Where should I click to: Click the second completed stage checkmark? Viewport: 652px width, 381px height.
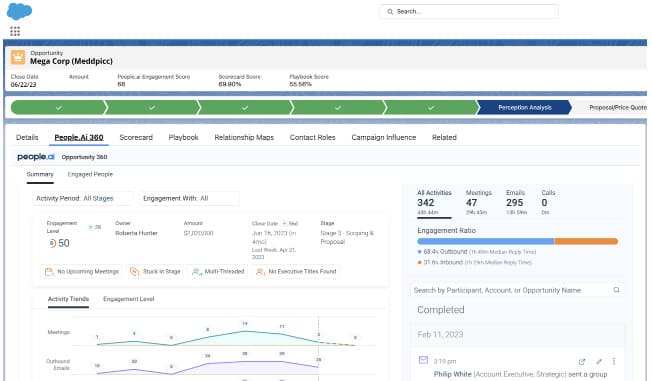(x=152, y=108)
